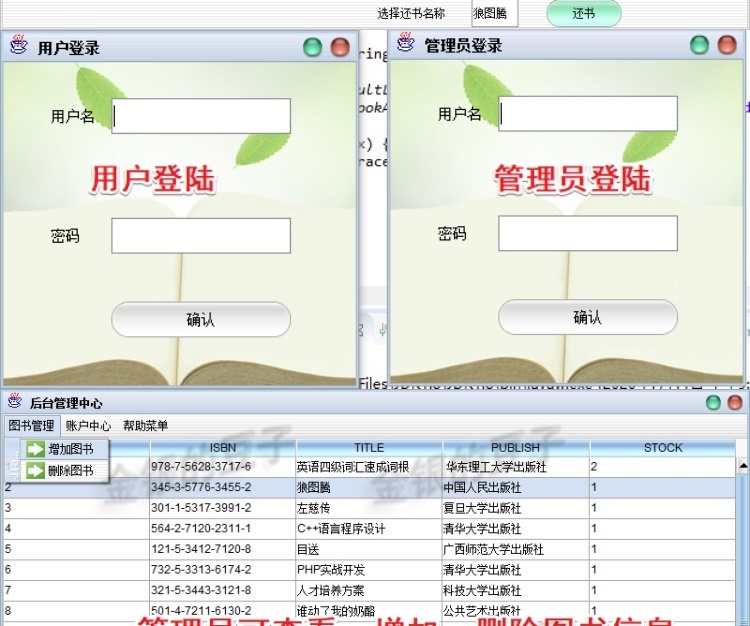This screenshot has height=626, width=750.
Task: Open the 帮助菜单 menu
Action: 145,425
